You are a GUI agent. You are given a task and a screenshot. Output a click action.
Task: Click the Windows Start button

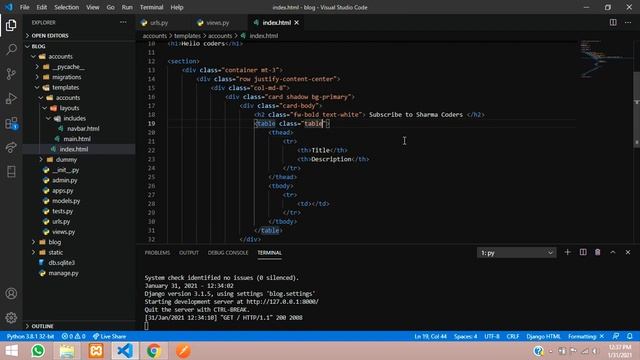click(11, 351)
